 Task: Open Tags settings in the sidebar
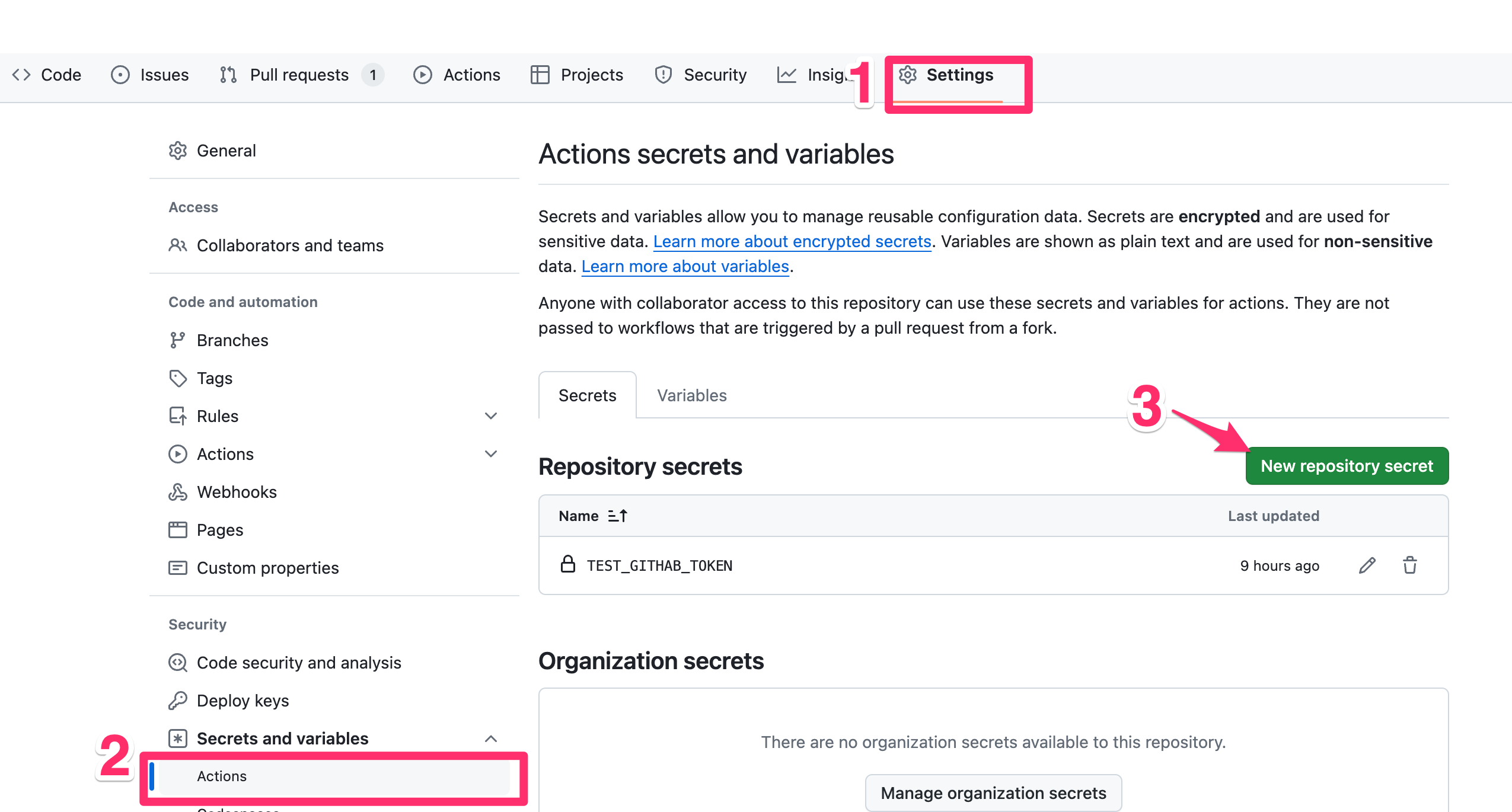[214, 378]
